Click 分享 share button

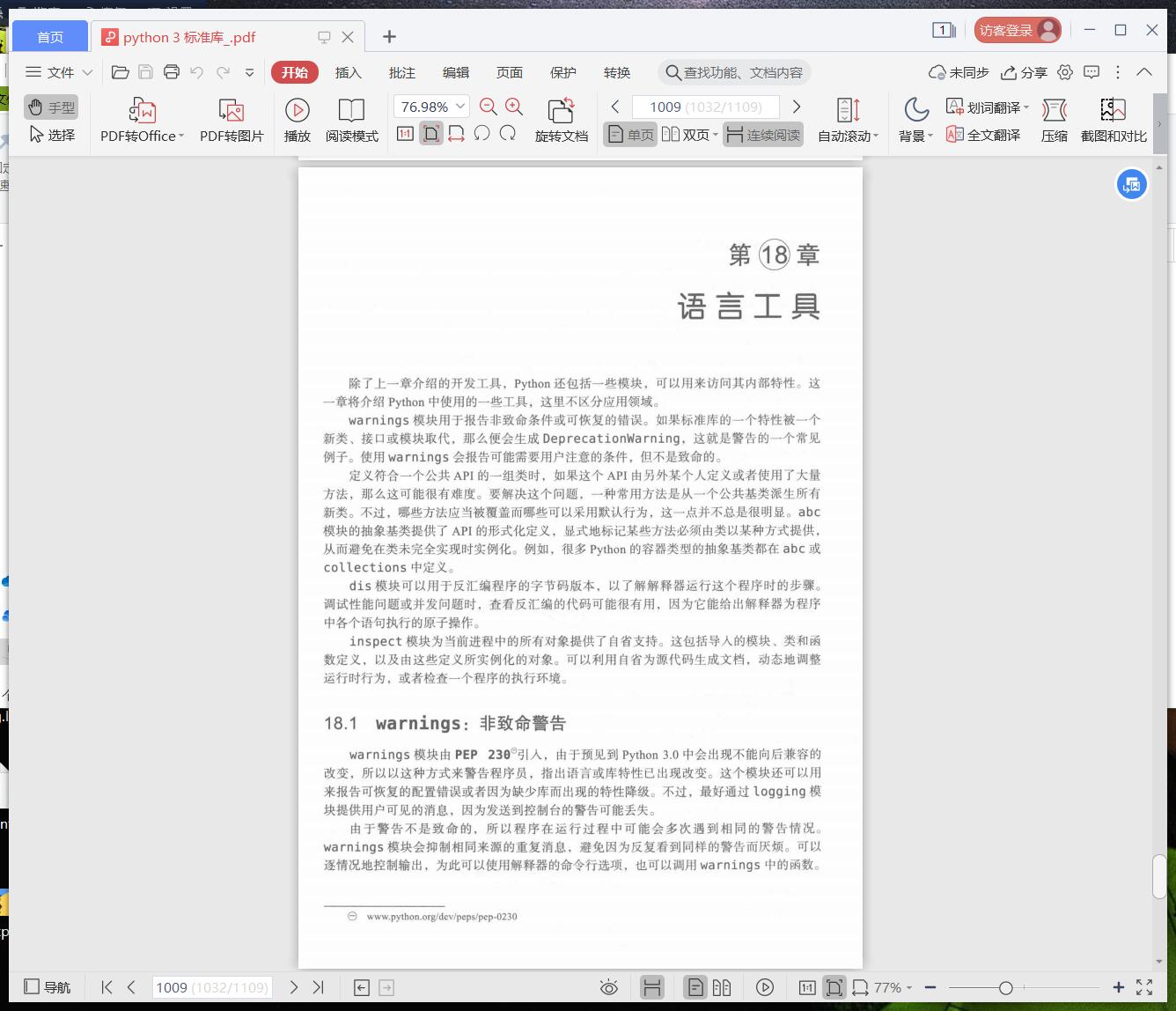click(1025, 72)
